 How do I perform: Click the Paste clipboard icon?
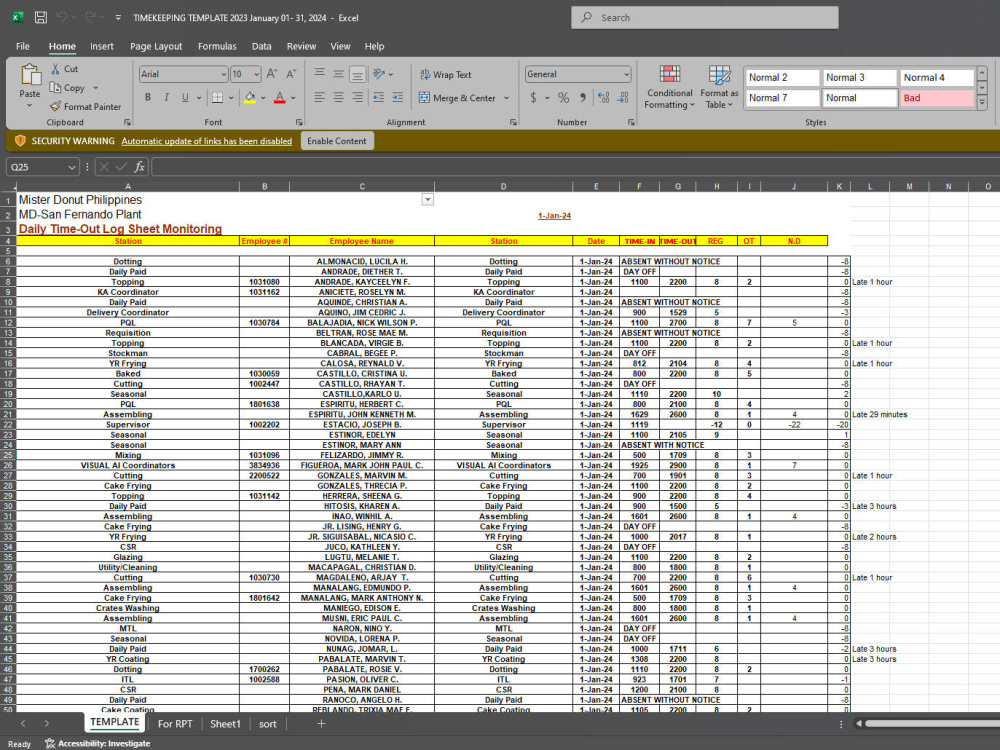tap(30, 75)
